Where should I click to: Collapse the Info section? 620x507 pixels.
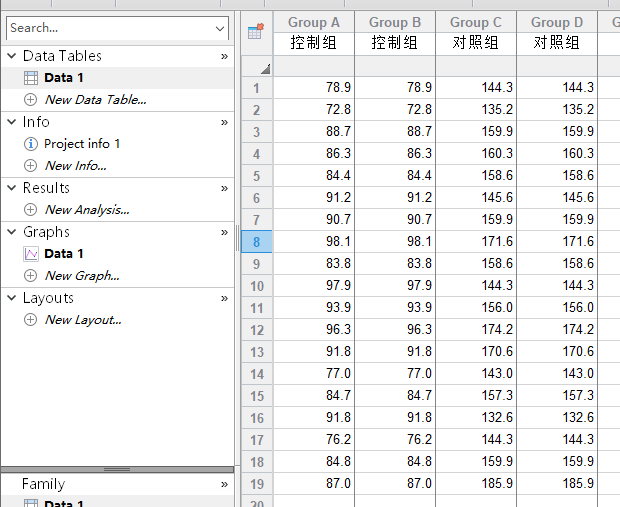tap(12, 122)
